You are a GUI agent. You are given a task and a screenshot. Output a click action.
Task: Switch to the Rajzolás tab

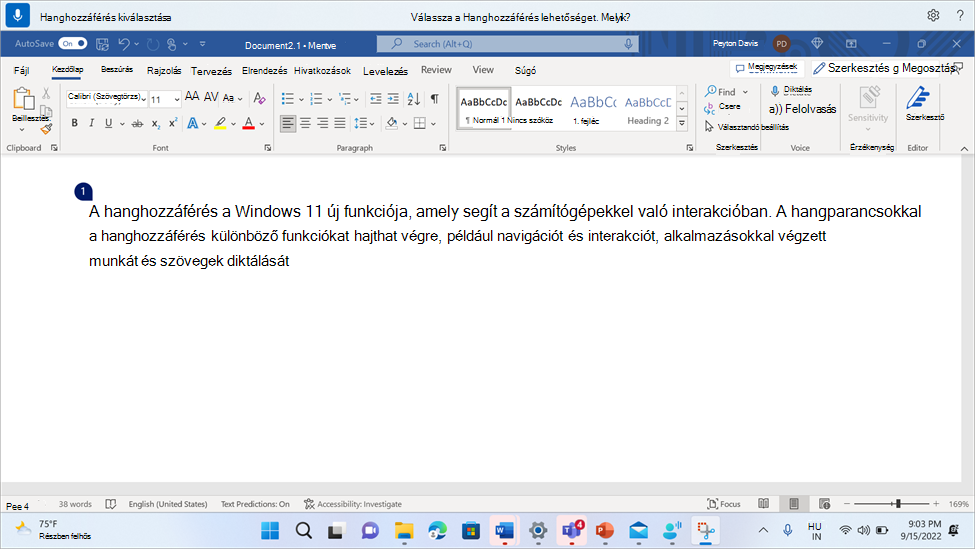click(x=164, y=70)
